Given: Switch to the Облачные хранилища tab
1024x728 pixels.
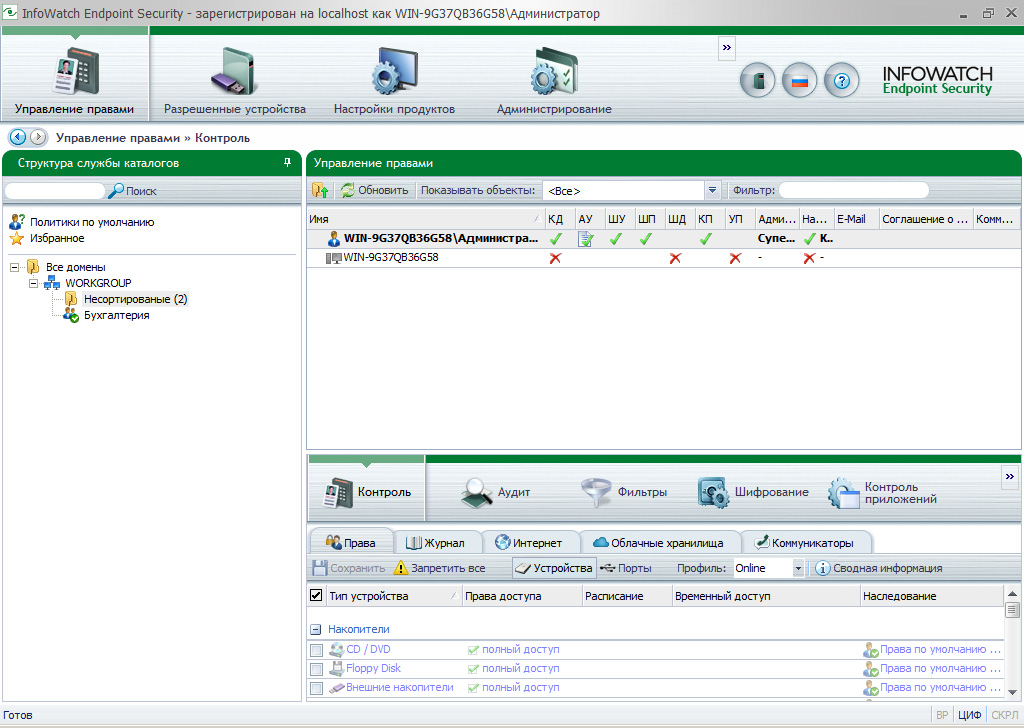Looking at the screenshot, I should point(658,543).
